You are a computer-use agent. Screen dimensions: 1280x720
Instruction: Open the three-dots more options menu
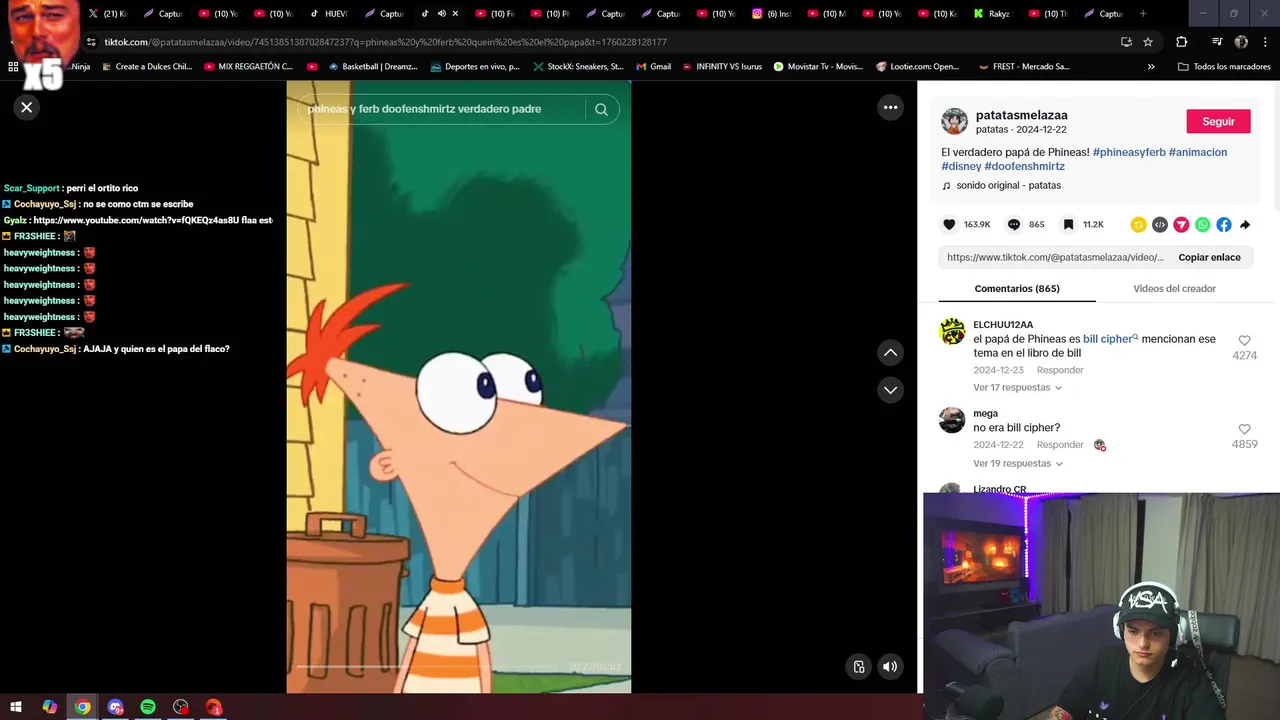pos(890,107)
